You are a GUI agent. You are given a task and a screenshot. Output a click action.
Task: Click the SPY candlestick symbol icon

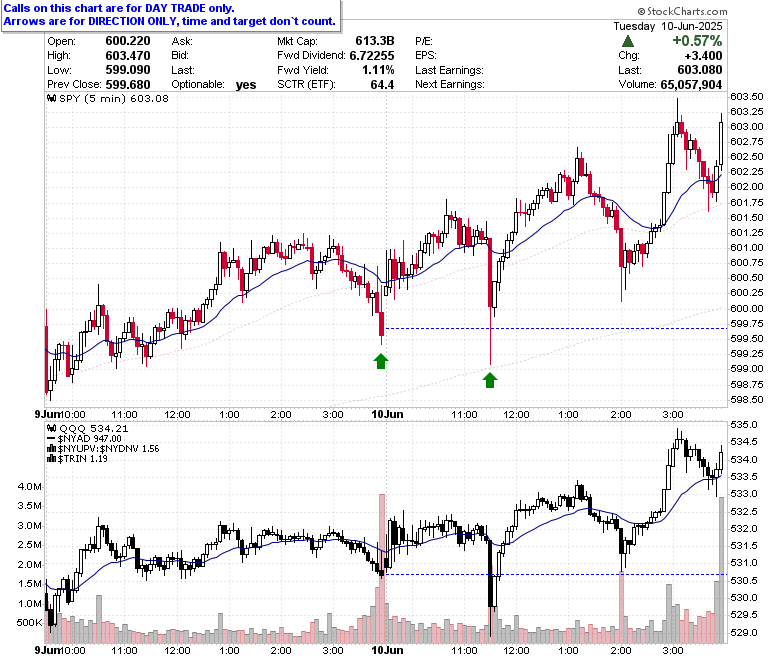point(51,98)
